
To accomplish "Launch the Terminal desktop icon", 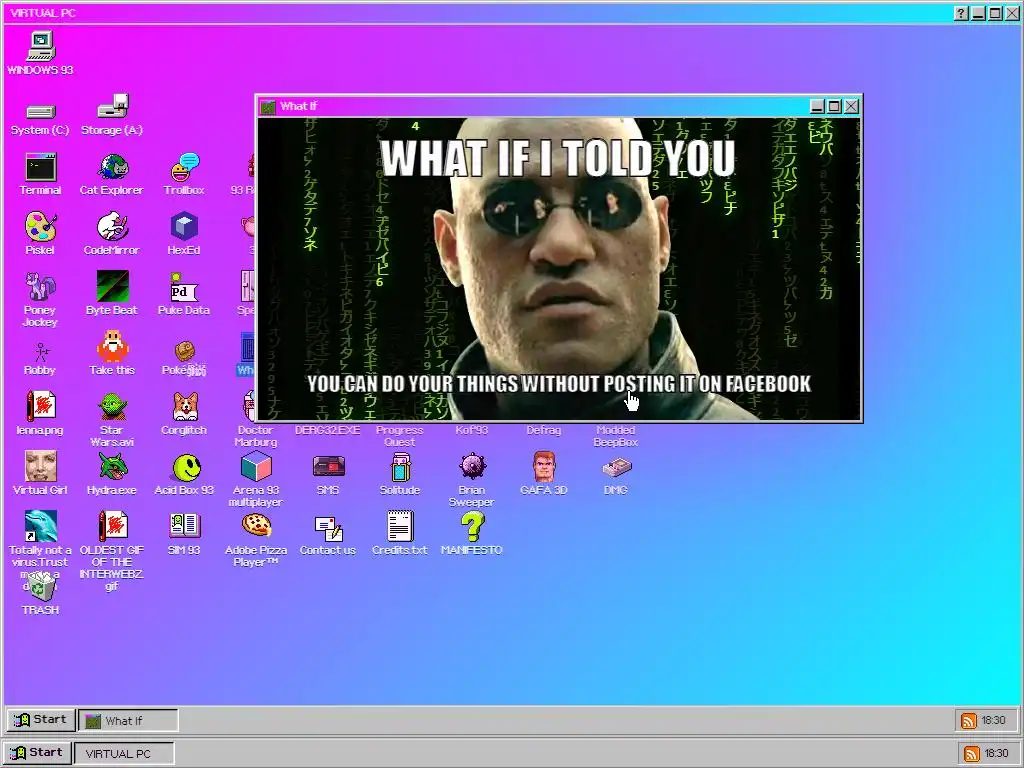I will [x=40, y=167].
